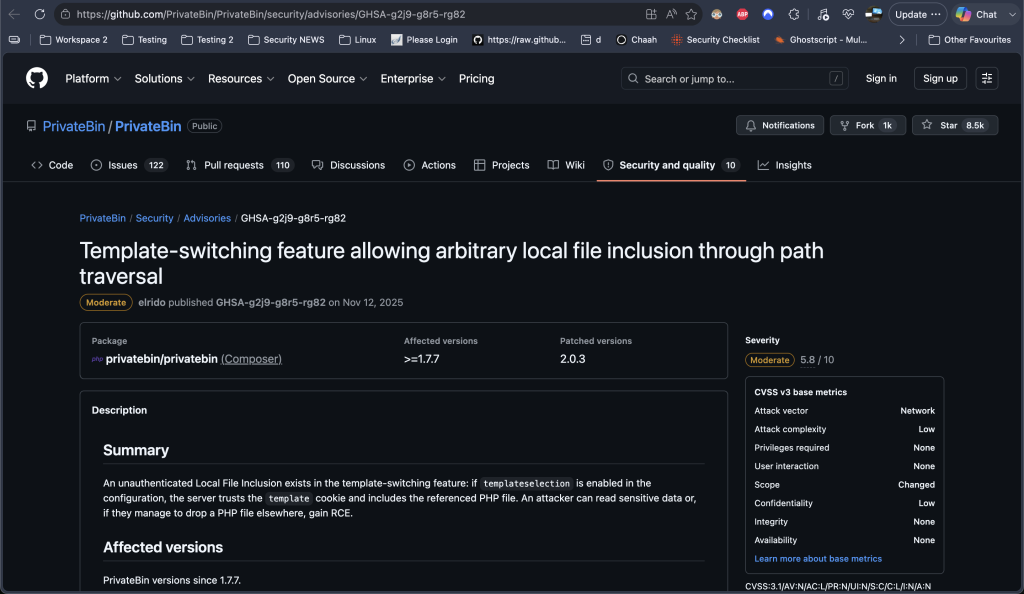Viewport: 1024px width, 594px height.
Task: Click the Pull requests icon
Action: coord(191,165)
